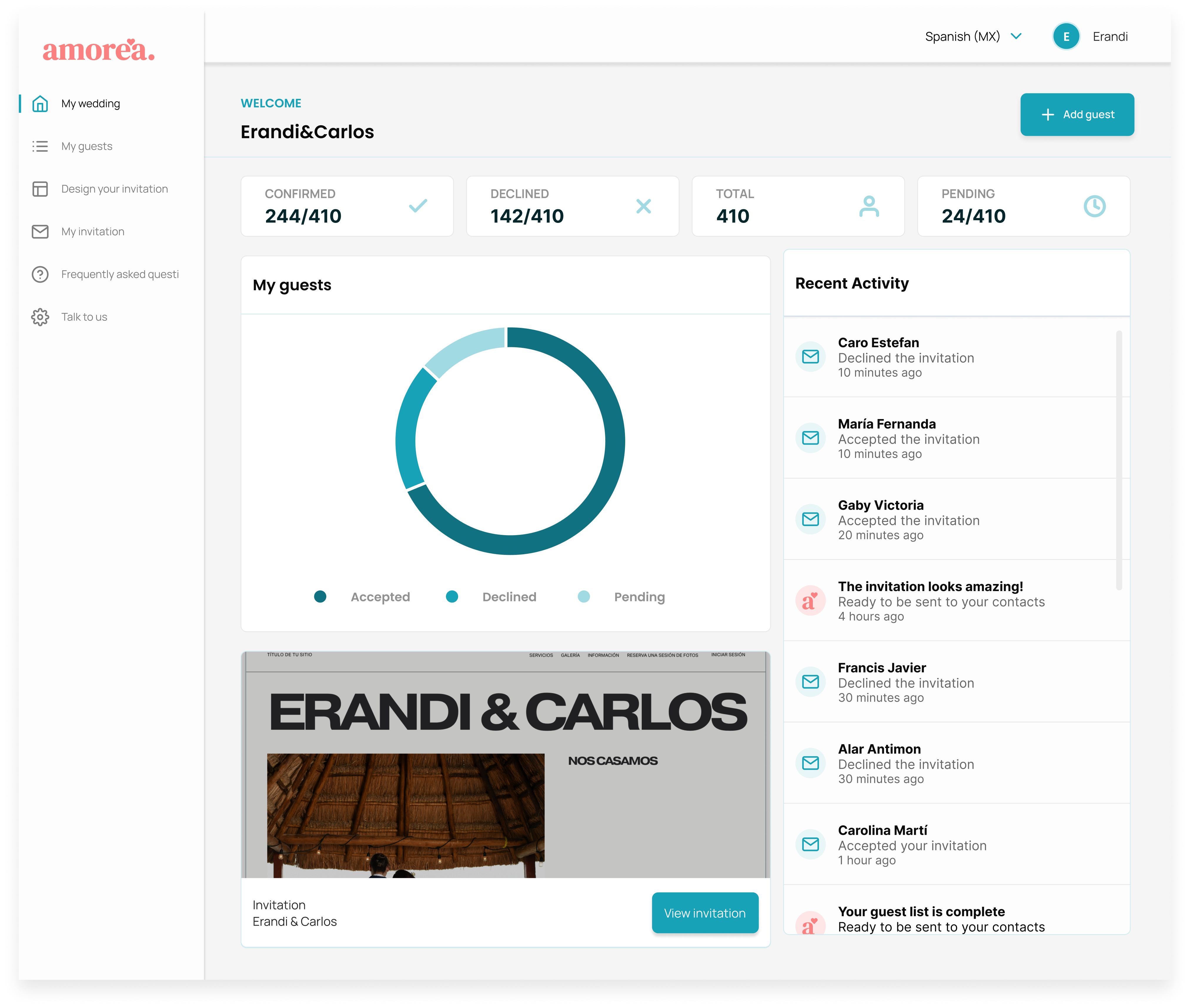Click the FAQ question mark icon
Image resolution: width=1190 pixels, height=1008 pixels.
(40, 274)
